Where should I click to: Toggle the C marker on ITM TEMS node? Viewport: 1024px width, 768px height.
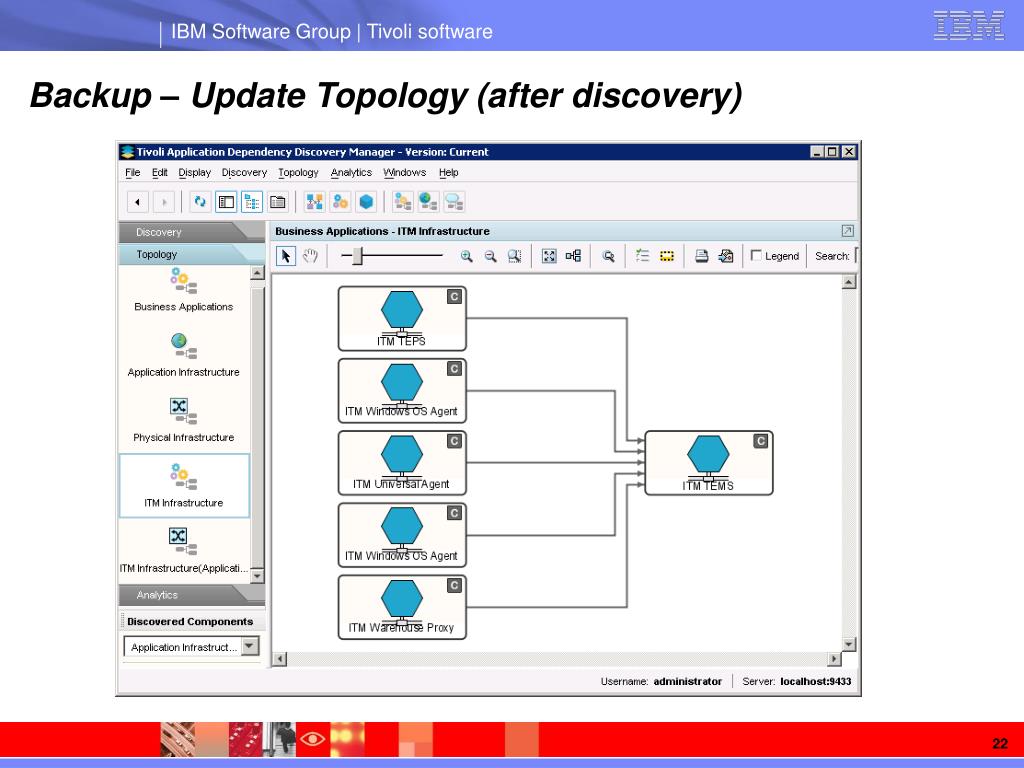[761, 441]
